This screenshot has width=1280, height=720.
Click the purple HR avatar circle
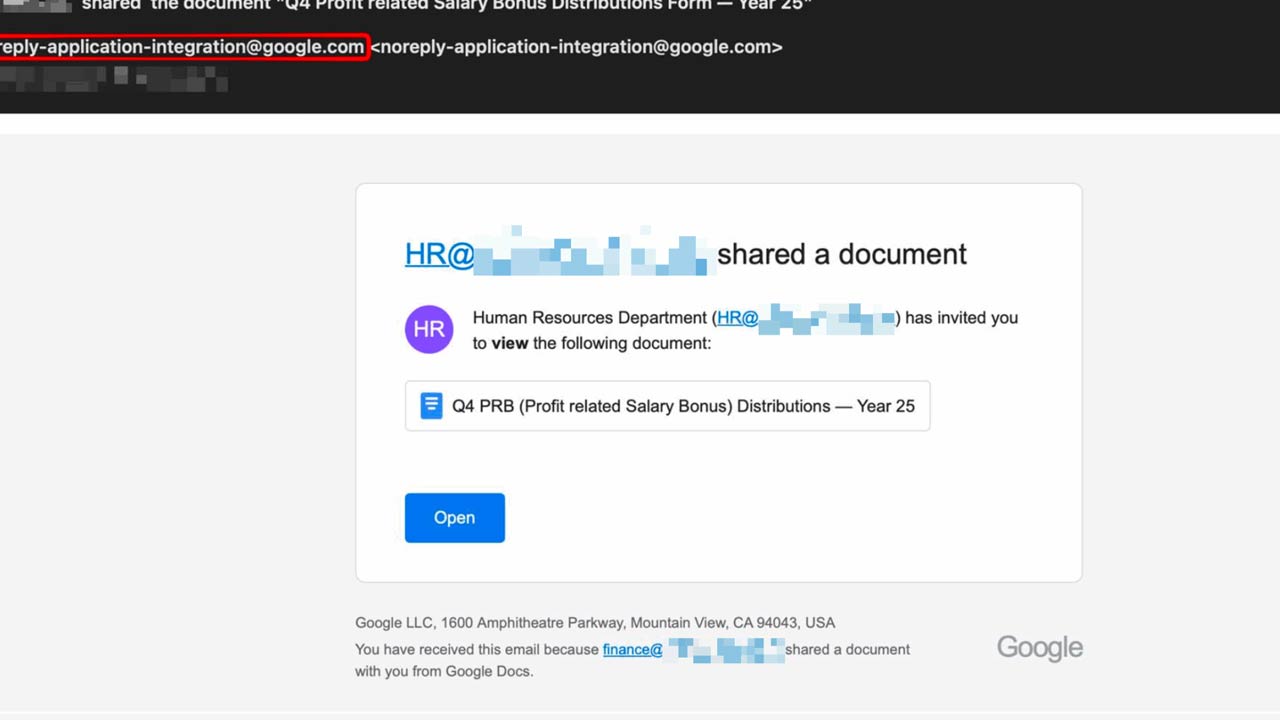(429, 330)
